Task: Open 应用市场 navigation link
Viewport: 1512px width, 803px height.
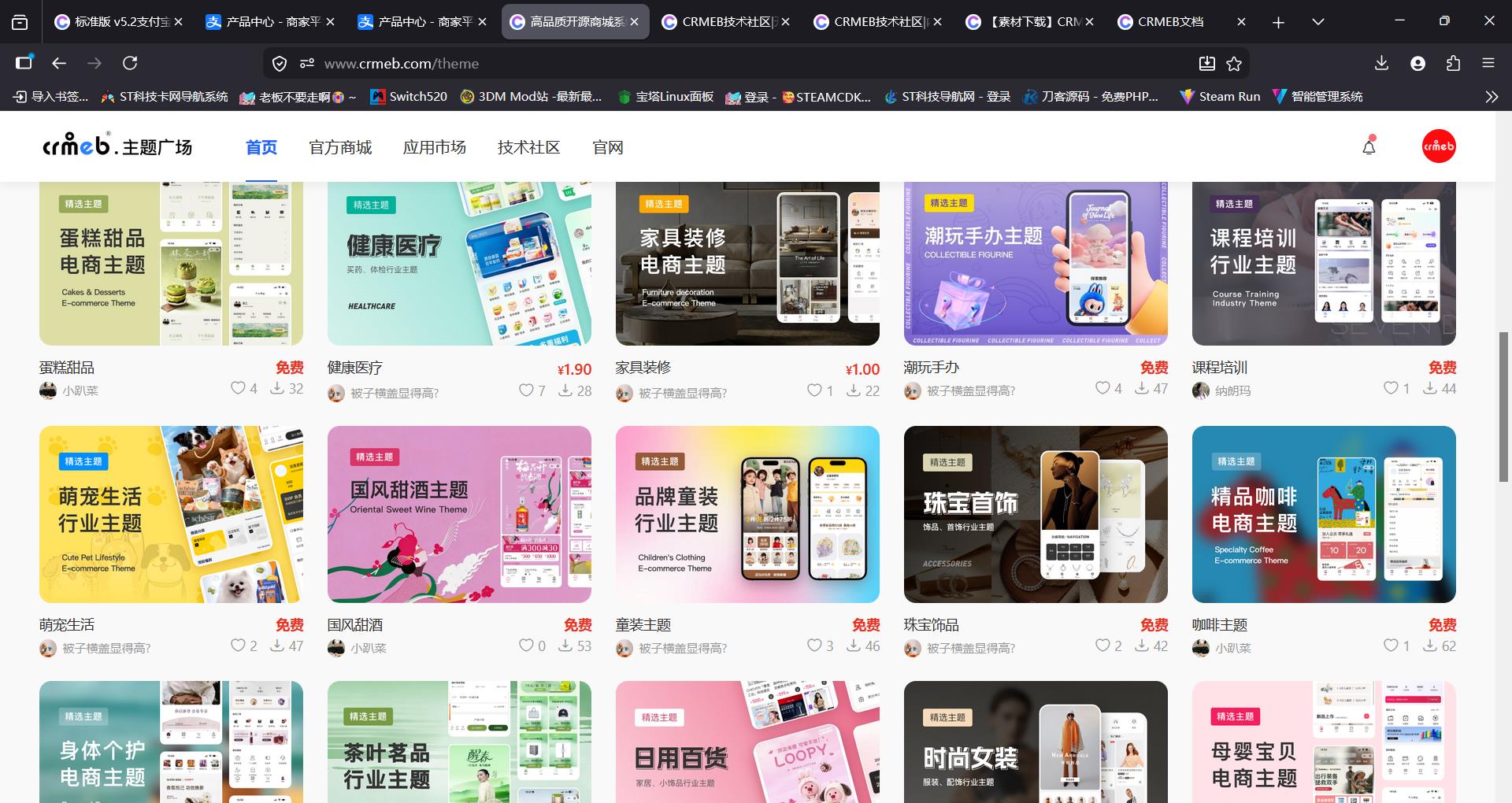Action: pyautogui.click(x=434, y=148)
